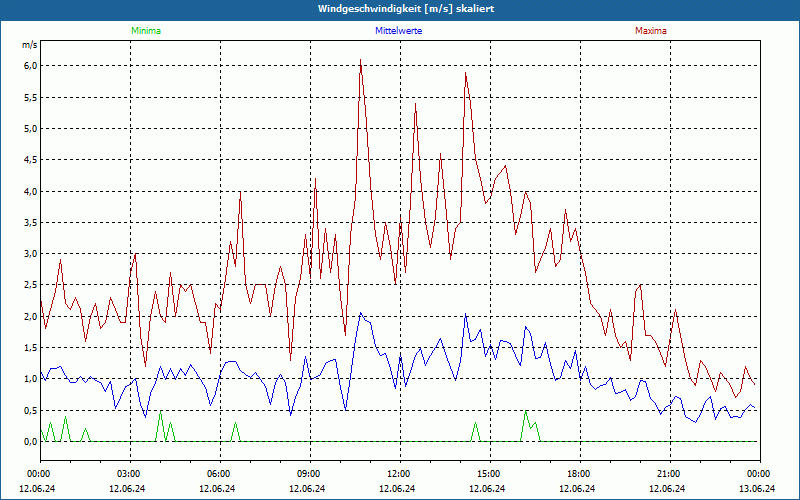Click the '06:00' time axis label
800x500 pixels.
tap(220, 474)
